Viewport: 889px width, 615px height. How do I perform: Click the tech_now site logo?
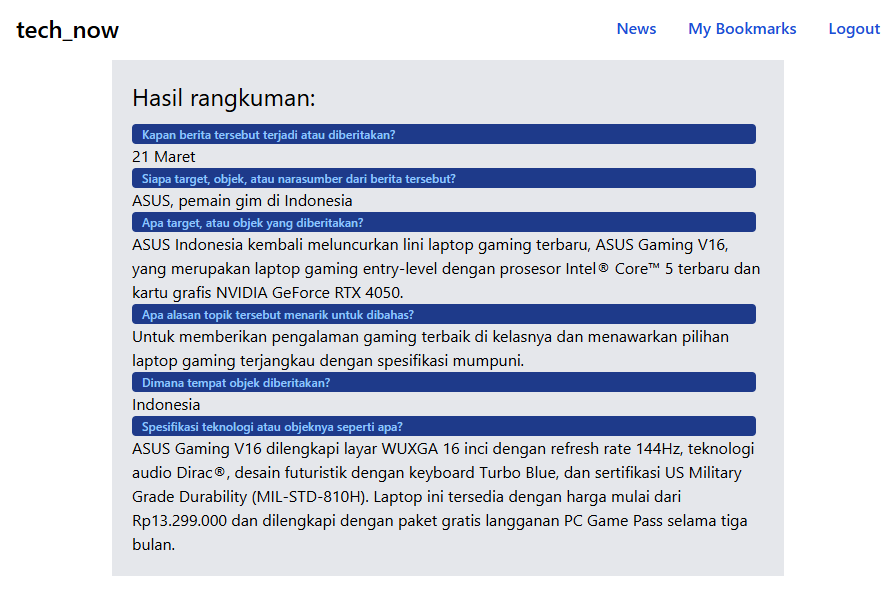67,30
